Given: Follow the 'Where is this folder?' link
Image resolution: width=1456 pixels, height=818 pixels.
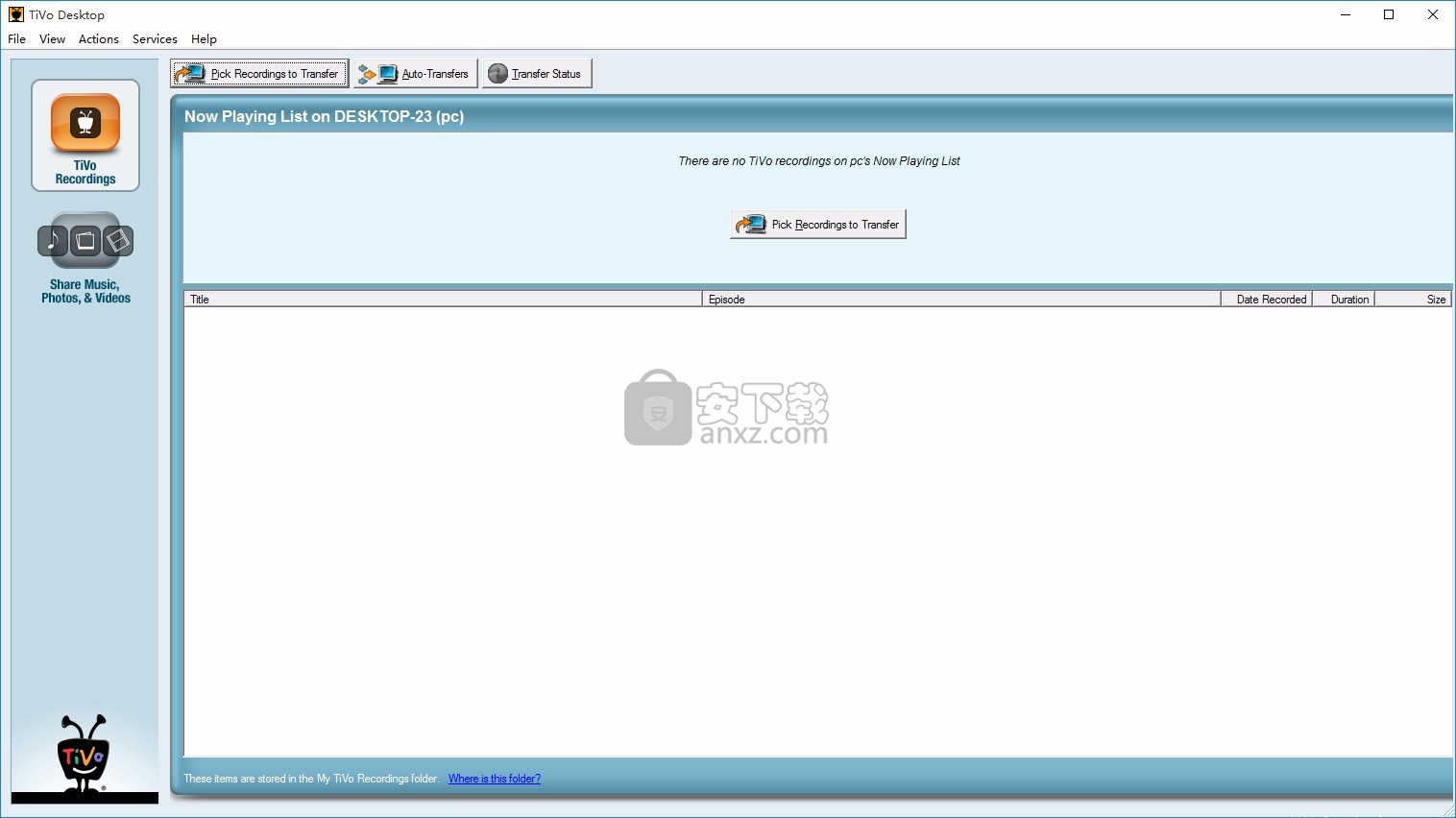Looking at the screenshot, I should [x=495, y=779].
